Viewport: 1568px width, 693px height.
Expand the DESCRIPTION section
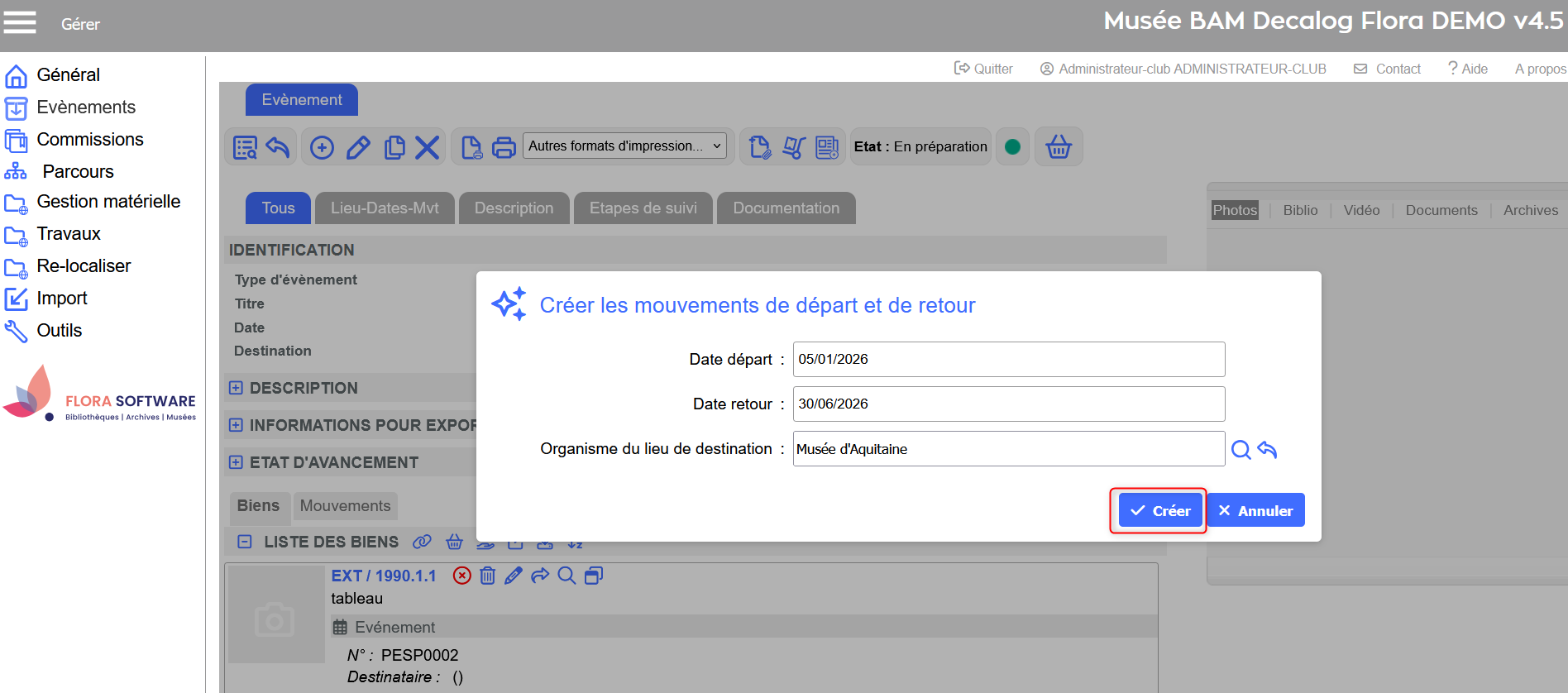237,388
